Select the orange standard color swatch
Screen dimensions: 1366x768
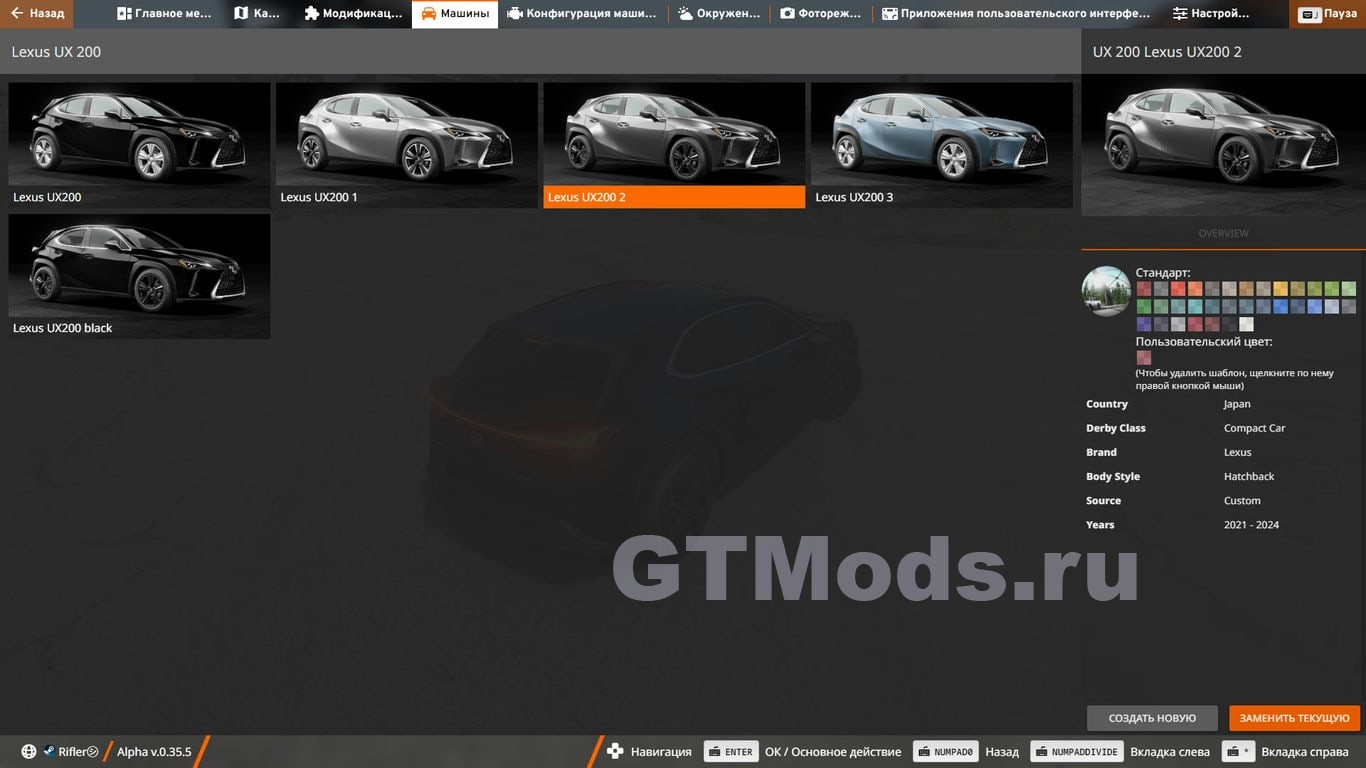(x=1195, y=289)
